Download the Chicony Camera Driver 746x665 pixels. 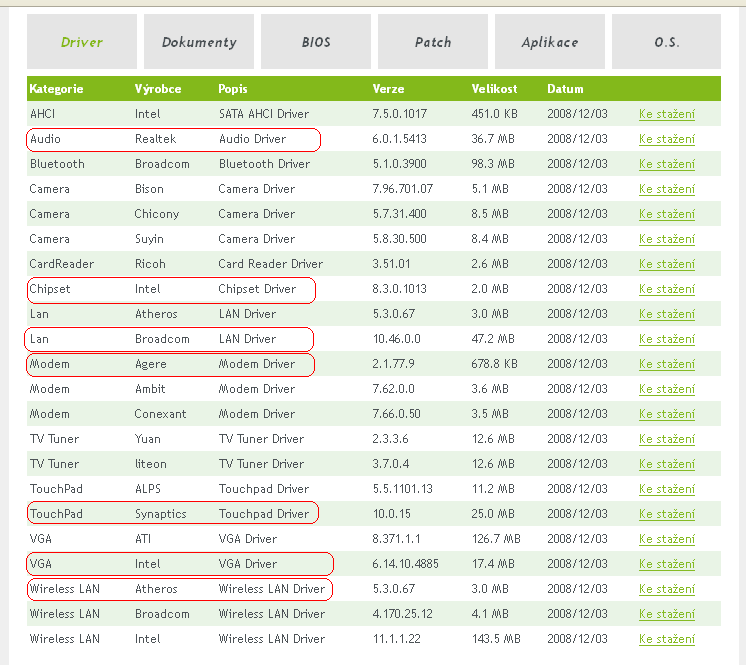point(667,214)
